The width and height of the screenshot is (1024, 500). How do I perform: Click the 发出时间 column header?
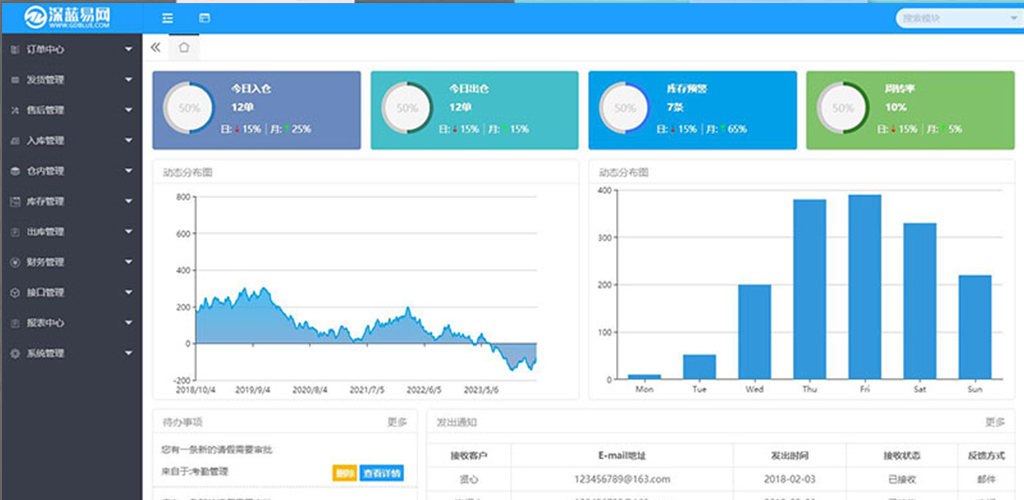coord(790,455)
